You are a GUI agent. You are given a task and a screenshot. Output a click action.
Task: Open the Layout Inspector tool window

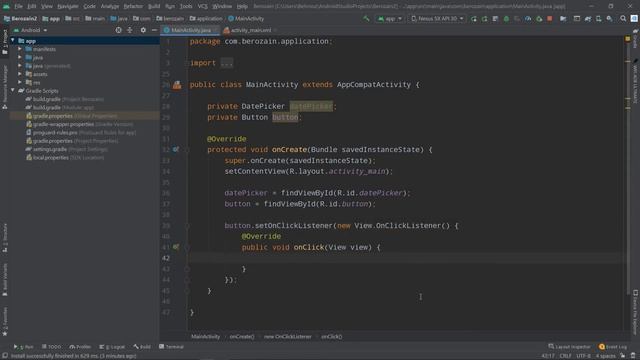point(569,347)
